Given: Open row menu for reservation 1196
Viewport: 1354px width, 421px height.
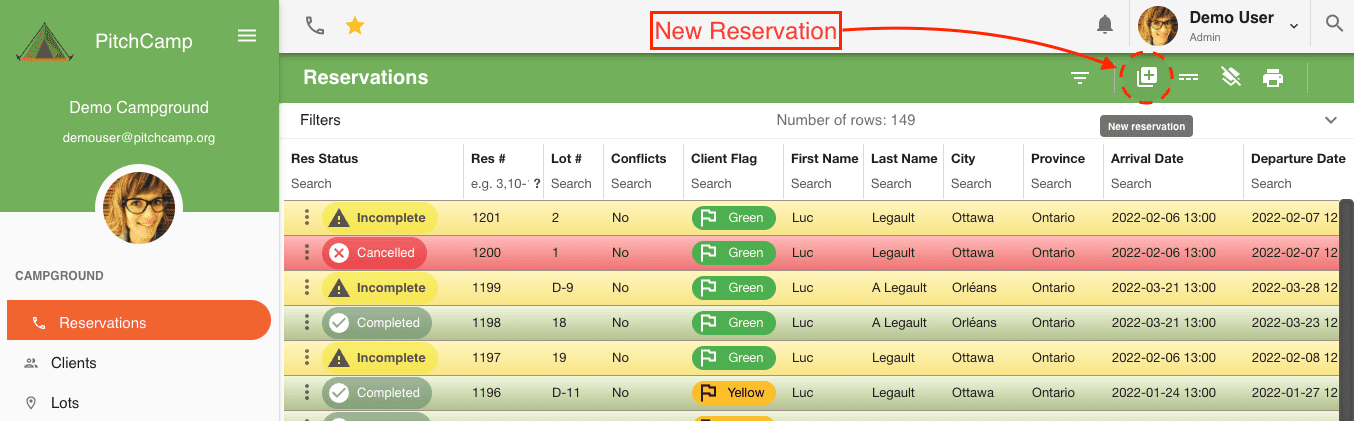Looking at the screenshot, I should tap(307, 393).
